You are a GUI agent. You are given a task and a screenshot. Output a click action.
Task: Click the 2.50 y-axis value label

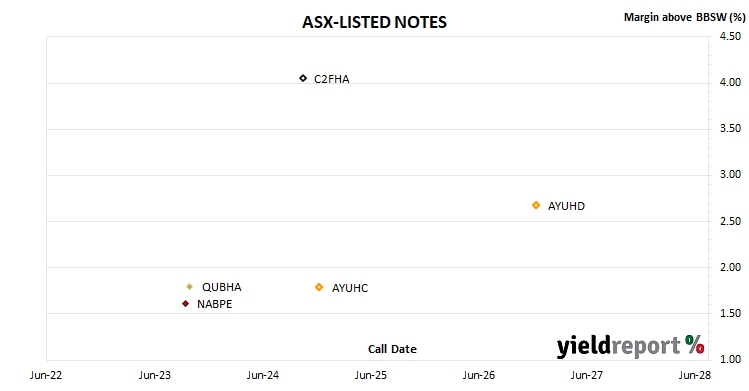[x=730, y=222]
